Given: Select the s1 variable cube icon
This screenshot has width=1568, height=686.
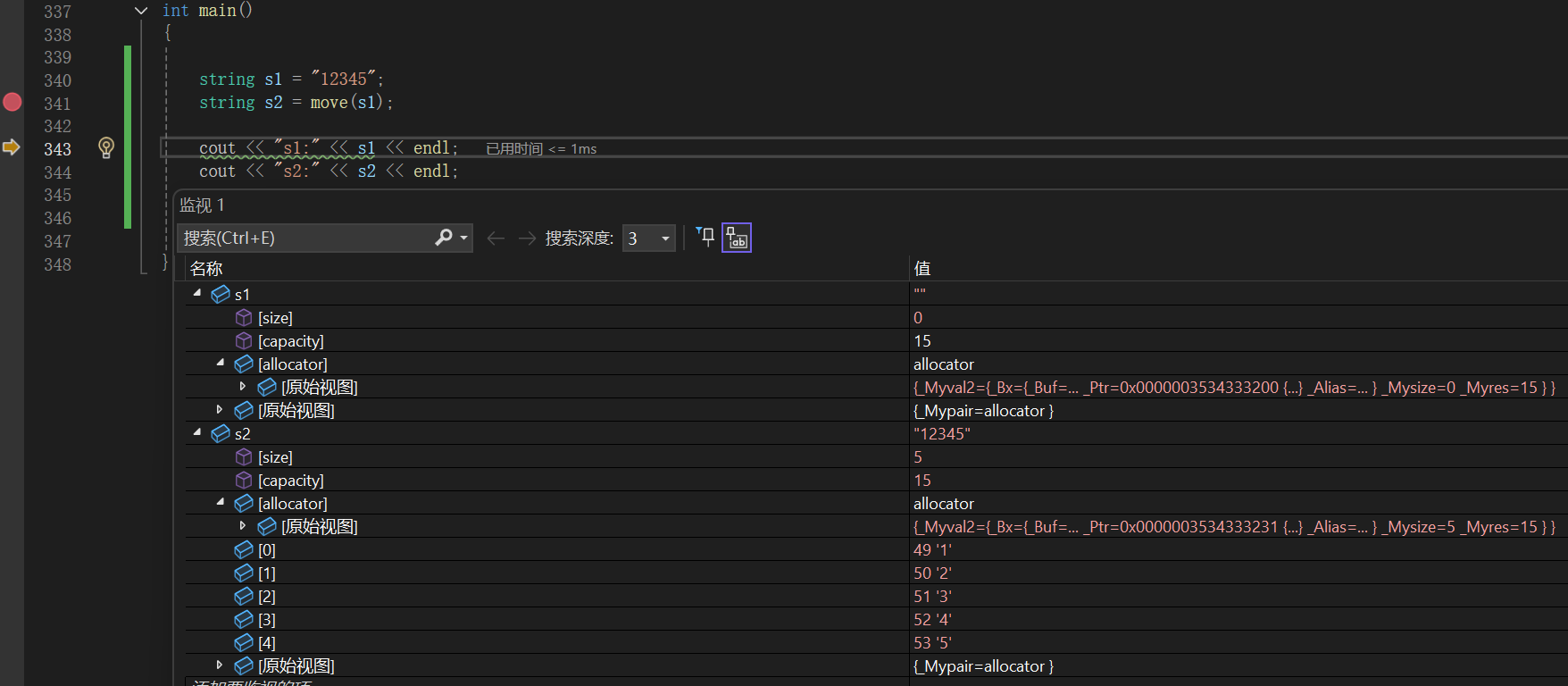Looking at the screenshot, I should coord(221,294).
